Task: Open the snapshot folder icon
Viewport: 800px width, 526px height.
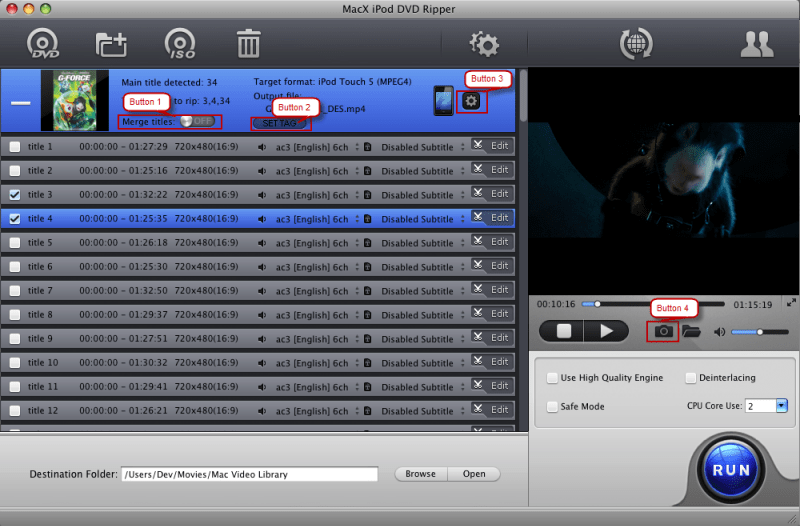Action: click(691, 332)
